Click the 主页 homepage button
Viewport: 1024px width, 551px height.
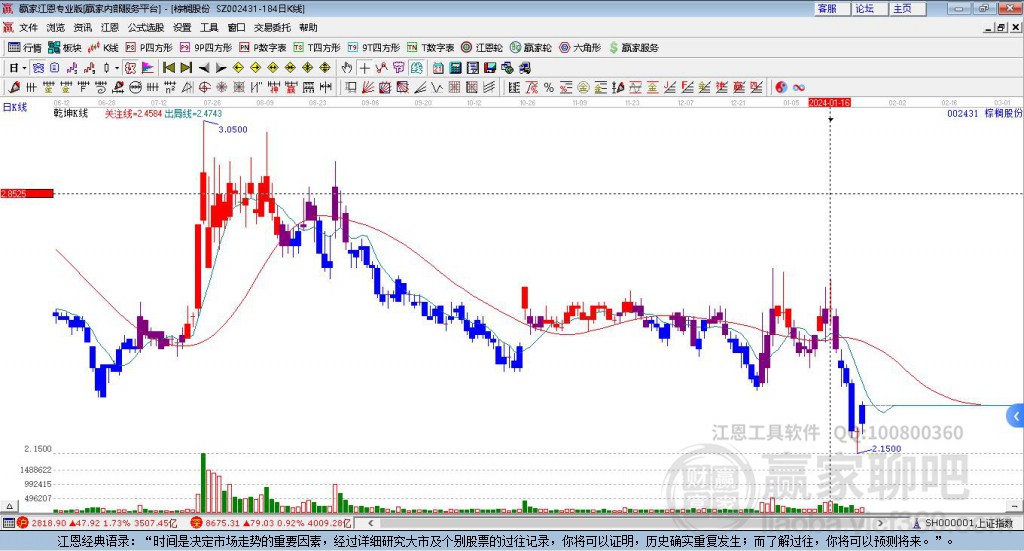click(x=908, y=8)
